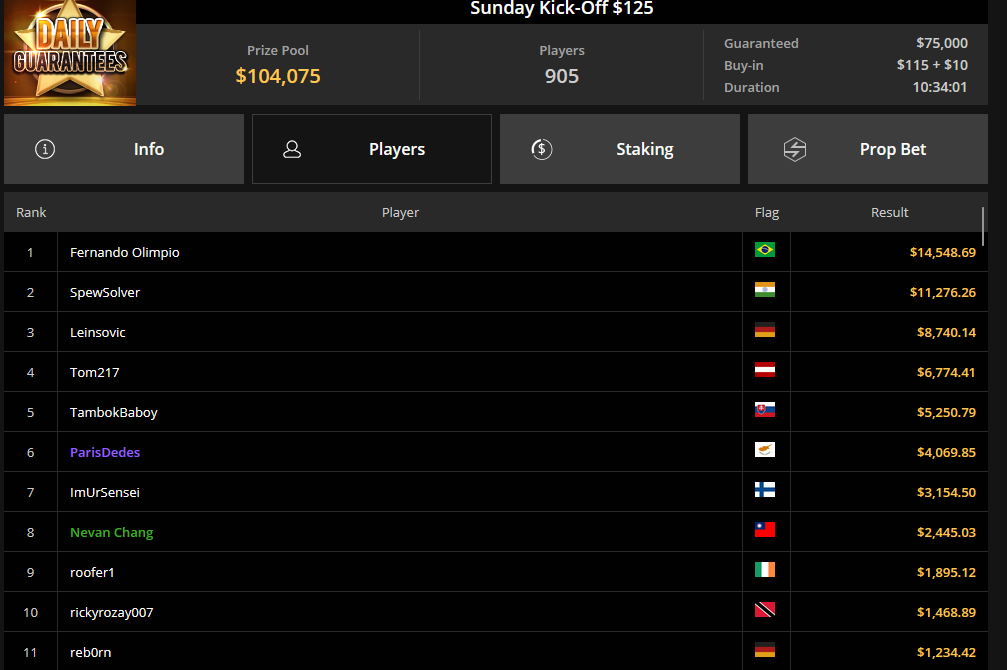
Task: Click the Daily Guarantees logo
Action: tap(70, 53)
